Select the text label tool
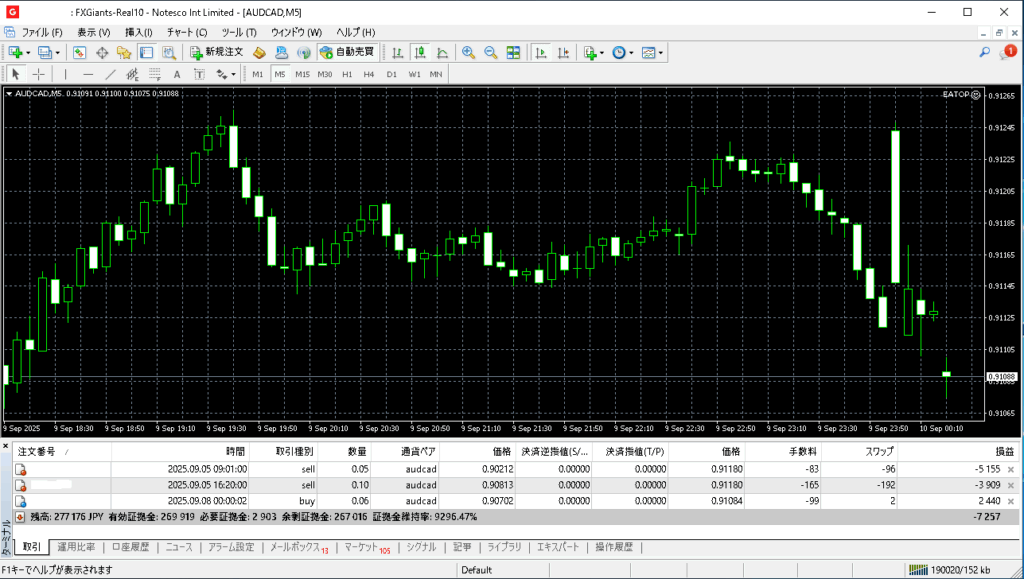This screenshot has width=1024, height=579. (177, 74)
